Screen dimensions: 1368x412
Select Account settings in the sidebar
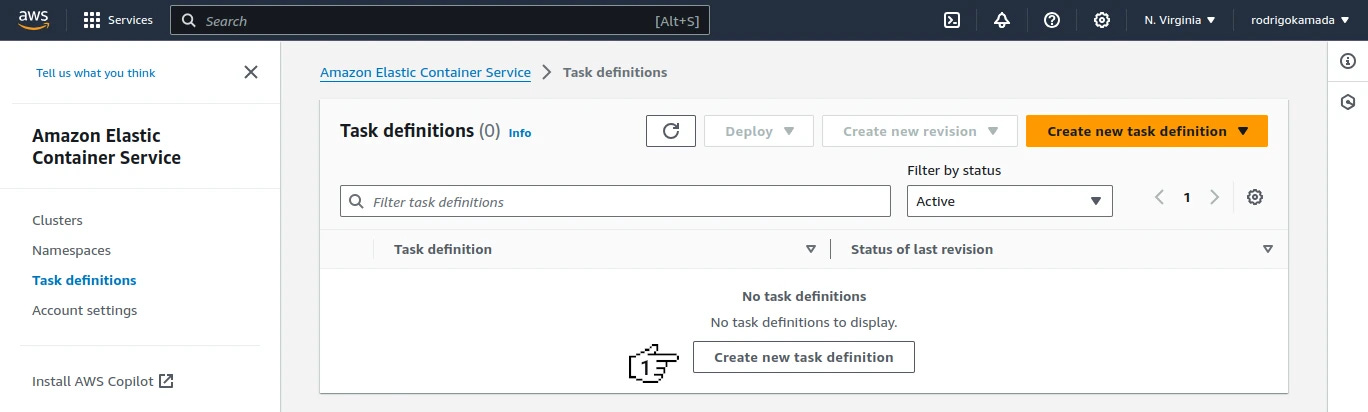pos(84,310)
